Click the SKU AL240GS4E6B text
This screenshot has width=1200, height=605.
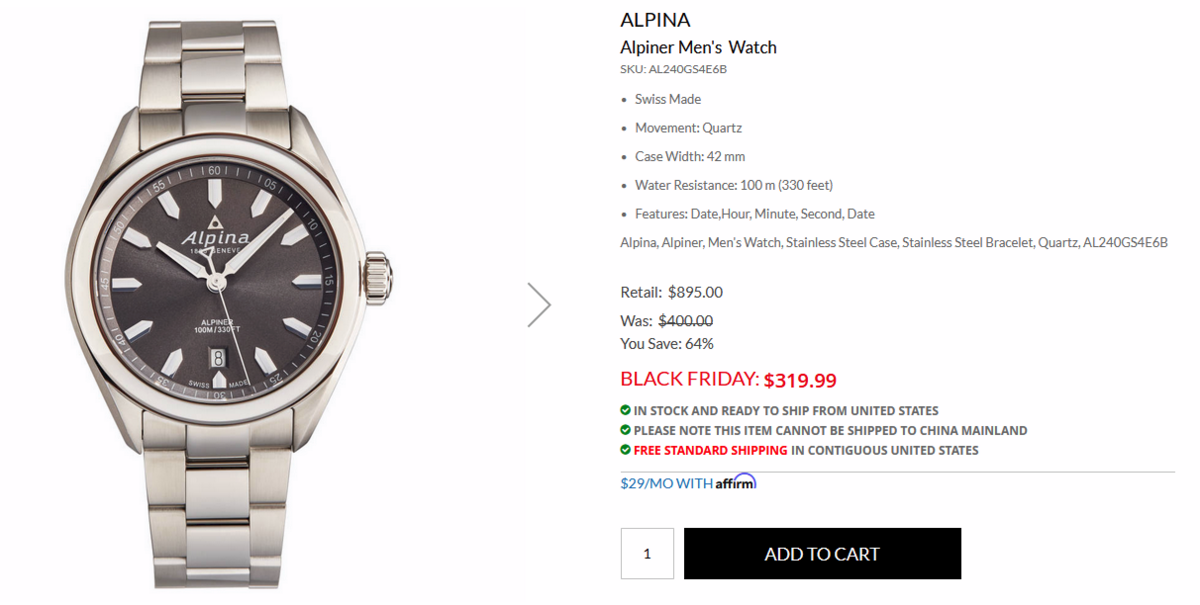673,70
